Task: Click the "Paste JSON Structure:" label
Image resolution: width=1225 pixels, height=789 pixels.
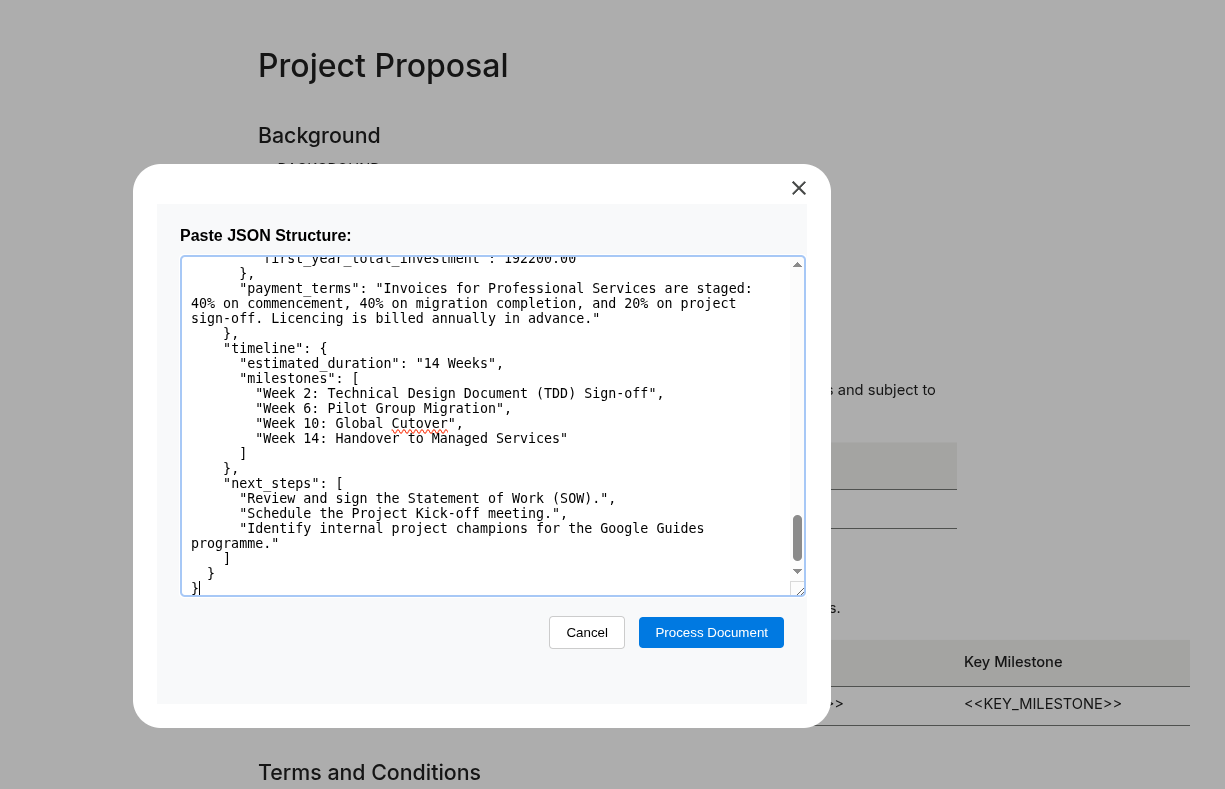Action: (266, 236)
